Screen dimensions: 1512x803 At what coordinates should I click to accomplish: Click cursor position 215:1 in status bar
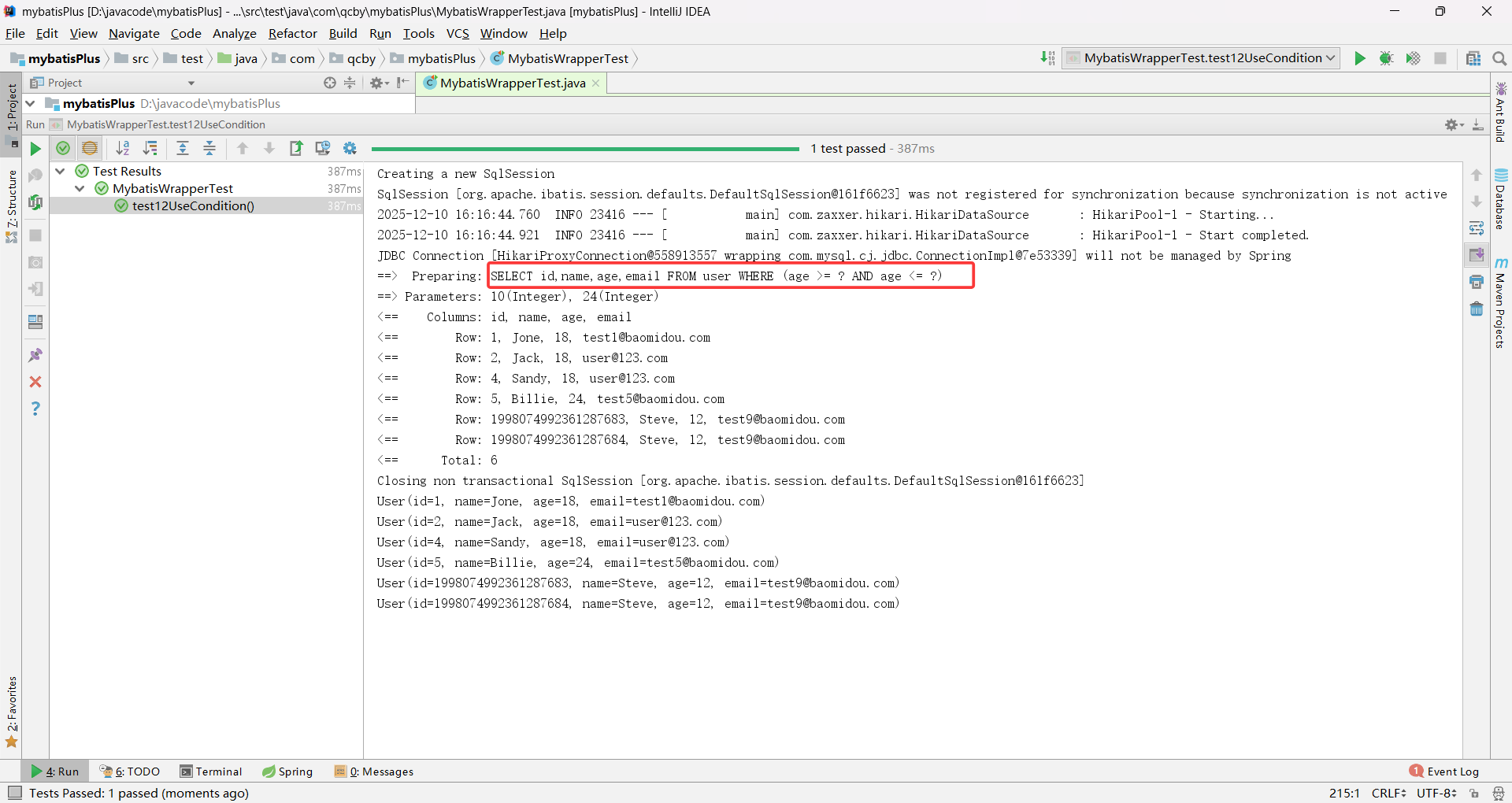tap(1344, 793)
